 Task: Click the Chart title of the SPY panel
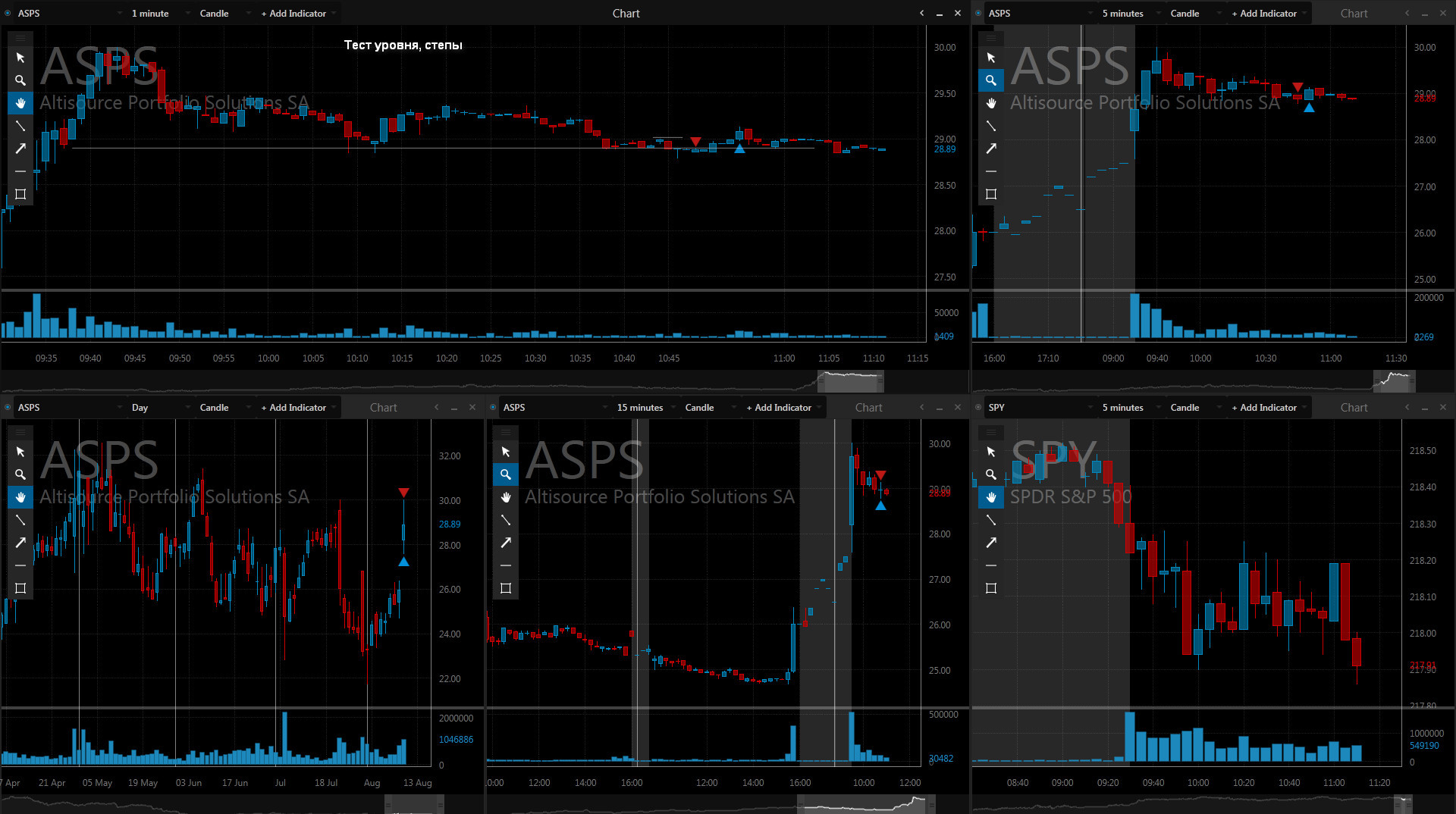click(1354, 407)
